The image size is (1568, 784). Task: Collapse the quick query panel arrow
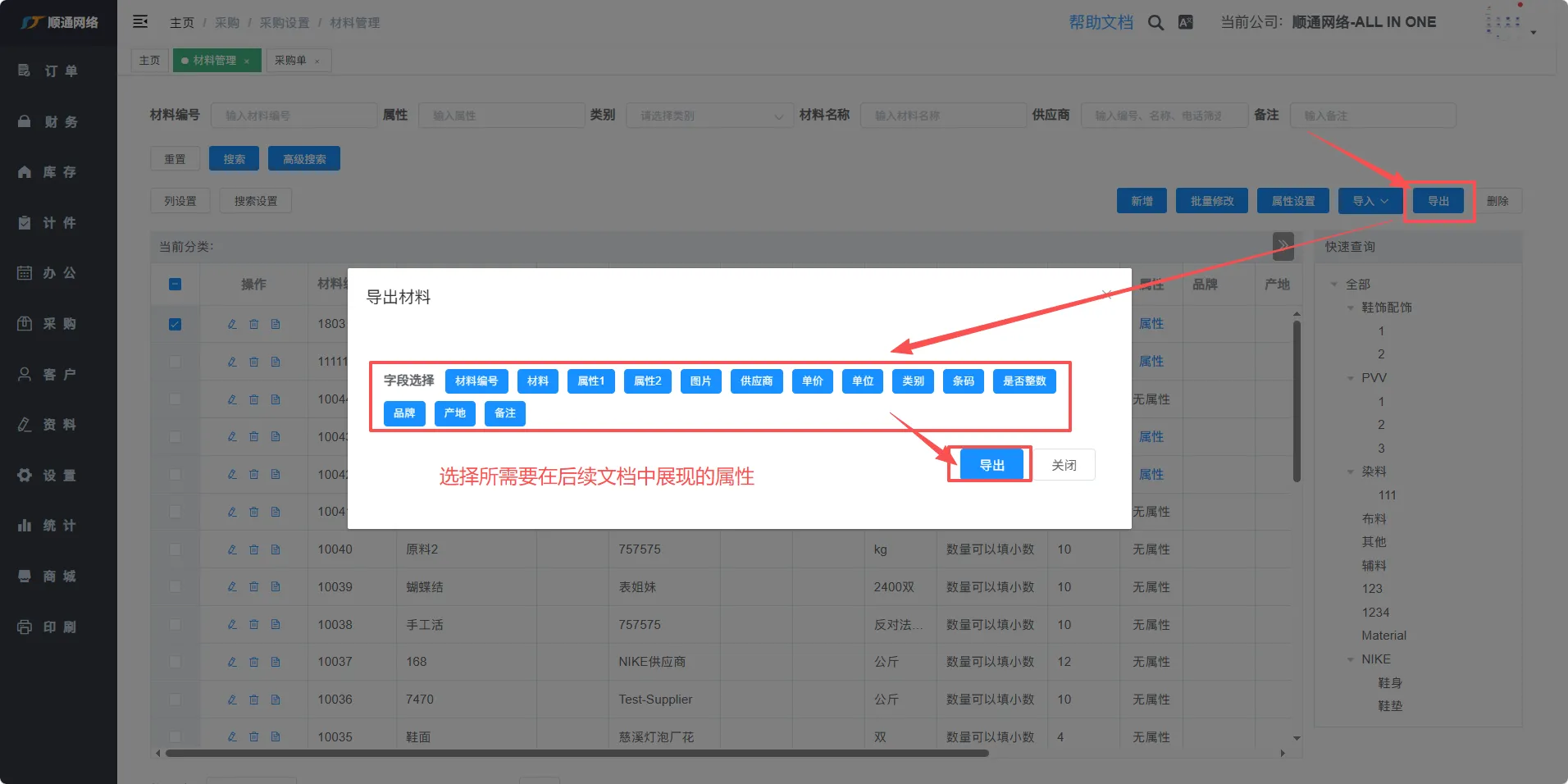1283,246
